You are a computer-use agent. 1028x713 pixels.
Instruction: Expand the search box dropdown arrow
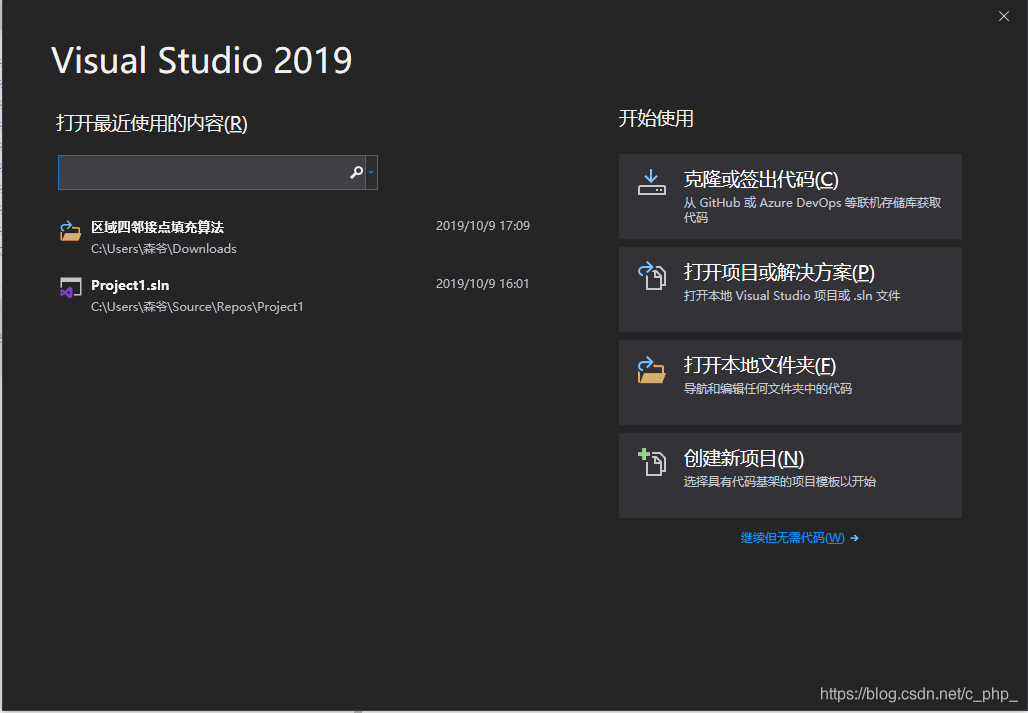(371, 173)
